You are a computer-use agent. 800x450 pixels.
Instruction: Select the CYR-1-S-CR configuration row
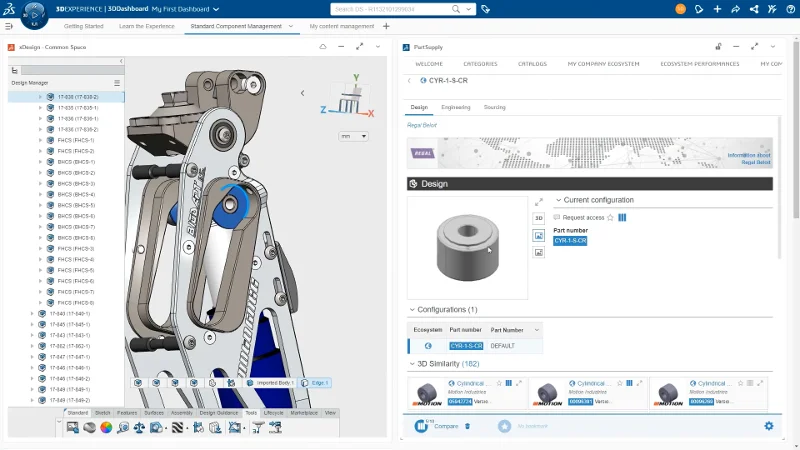(466, 346)
